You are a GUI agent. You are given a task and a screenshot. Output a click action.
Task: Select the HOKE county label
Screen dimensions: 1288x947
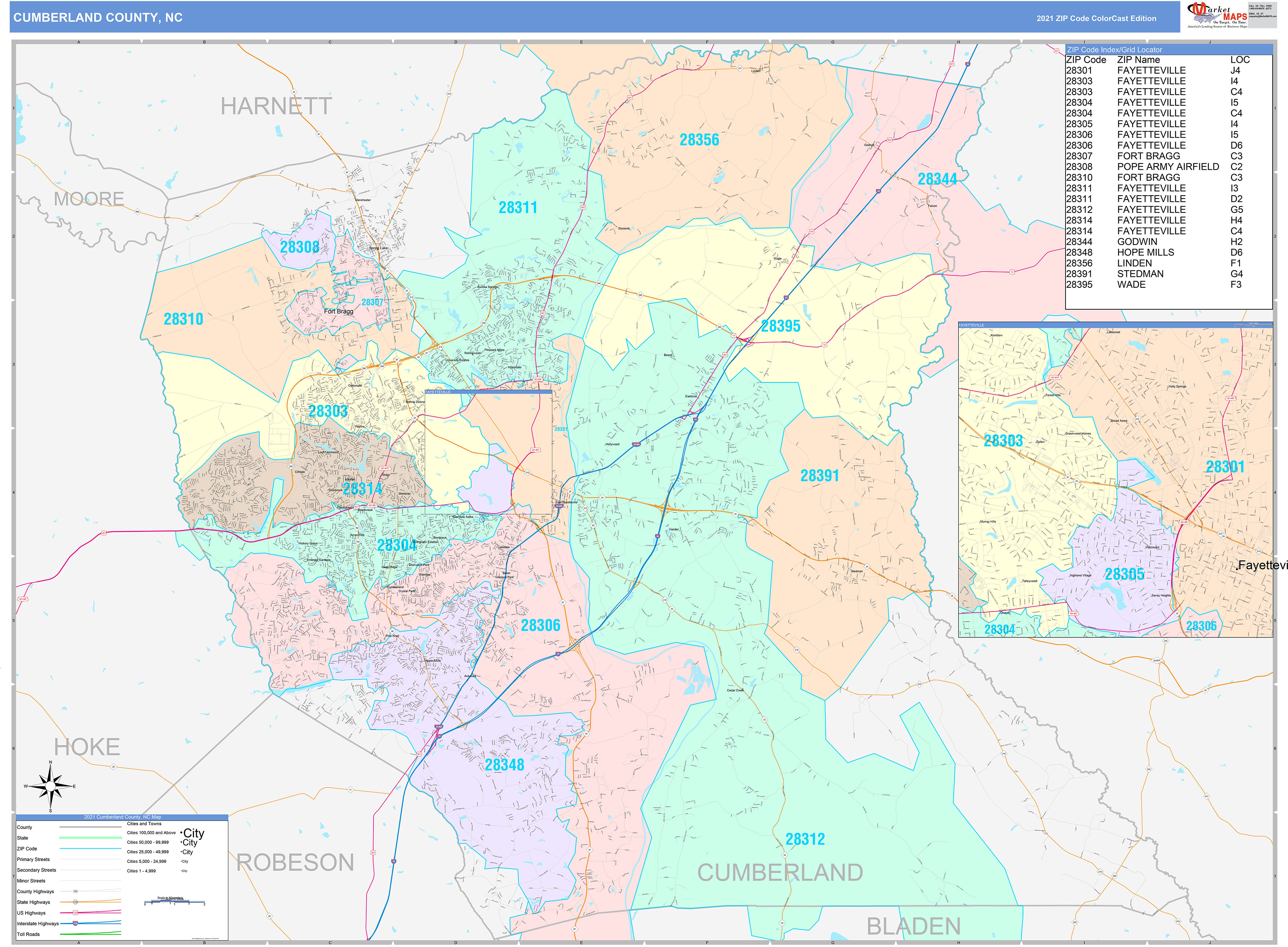point(87,747)
